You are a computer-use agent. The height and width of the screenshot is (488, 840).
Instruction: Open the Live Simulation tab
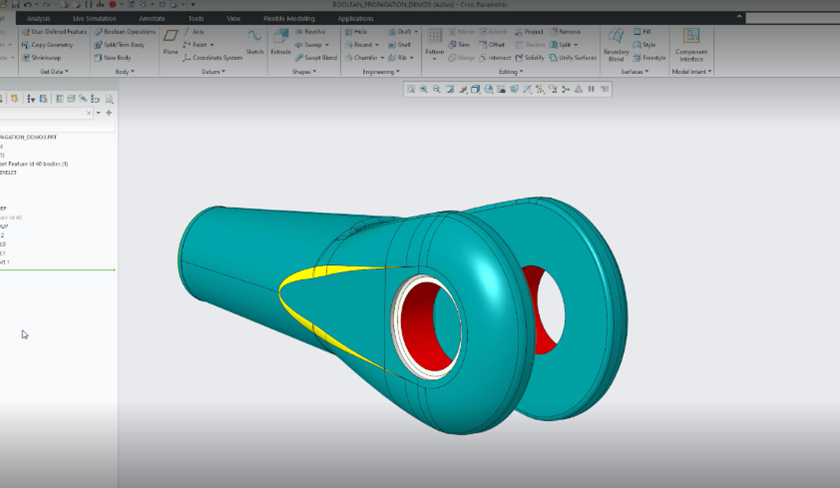93,18
